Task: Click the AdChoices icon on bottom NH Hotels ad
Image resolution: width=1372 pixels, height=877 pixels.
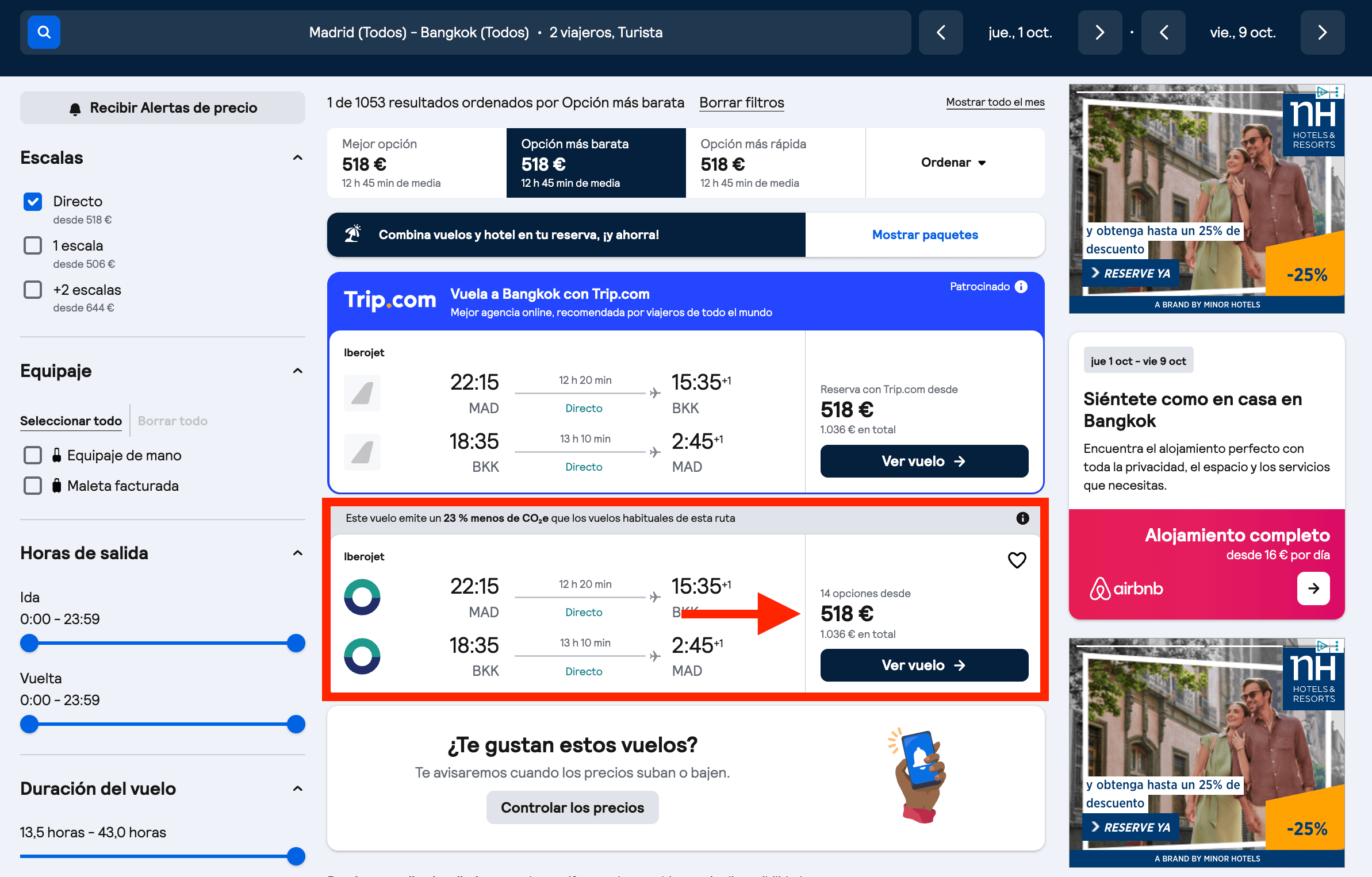Action: coord(1322,645)
